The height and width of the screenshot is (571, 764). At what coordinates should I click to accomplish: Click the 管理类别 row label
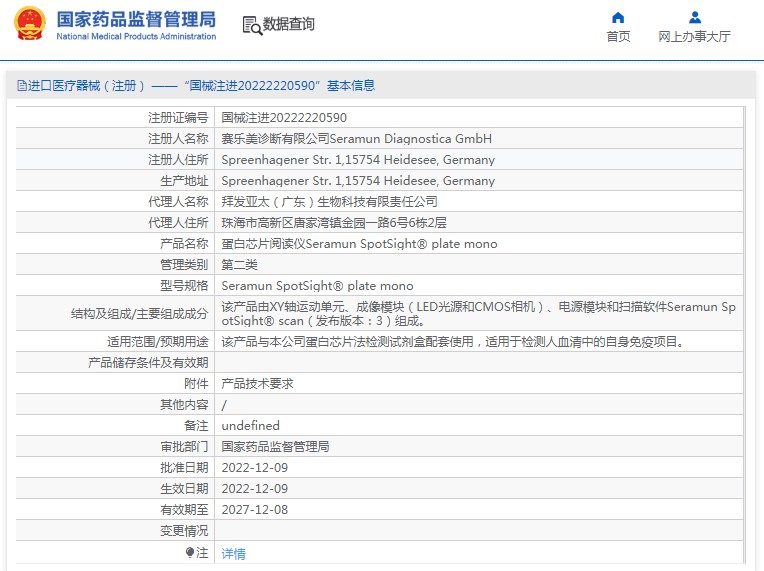tap(184, 265)
